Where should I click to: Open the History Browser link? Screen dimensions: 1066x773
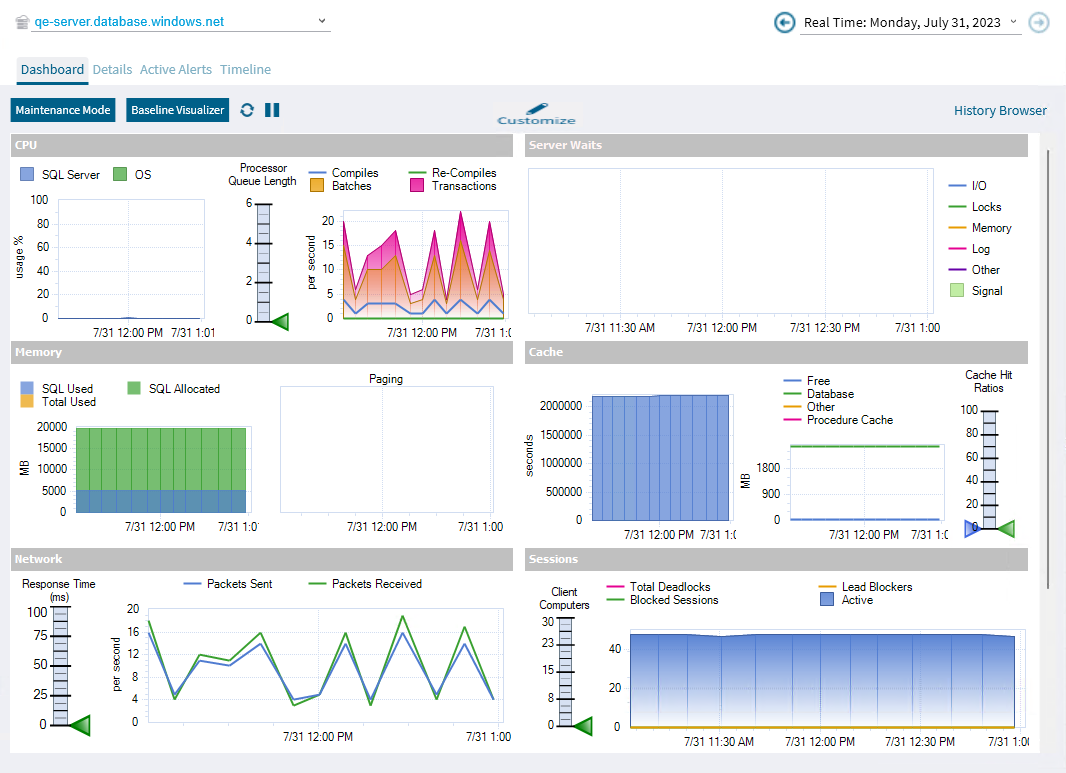tap(1000, 111)
